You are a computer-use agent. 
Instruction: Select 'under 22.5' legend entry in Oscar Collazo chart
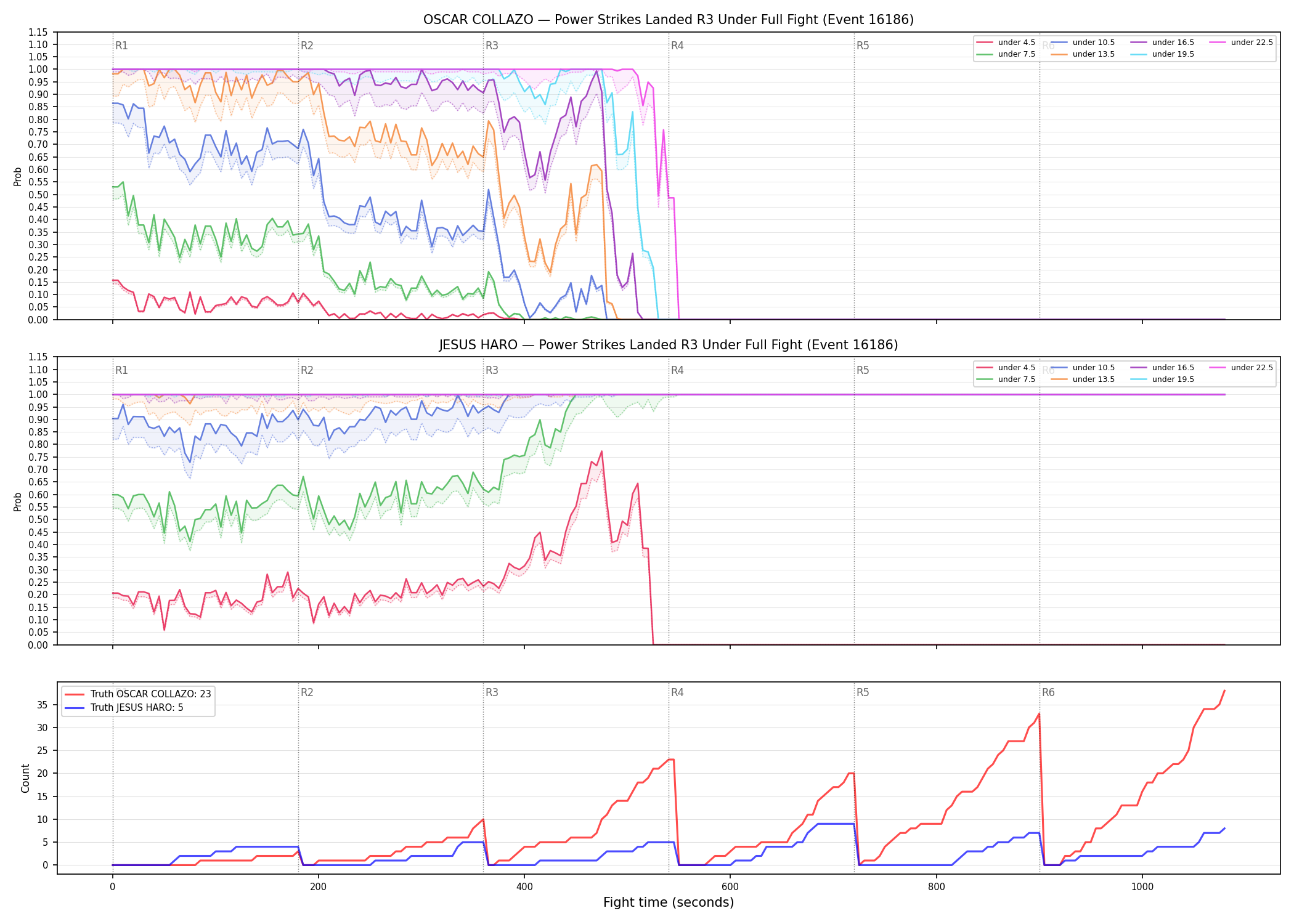pyautogui.click(x=1241, y=43)
